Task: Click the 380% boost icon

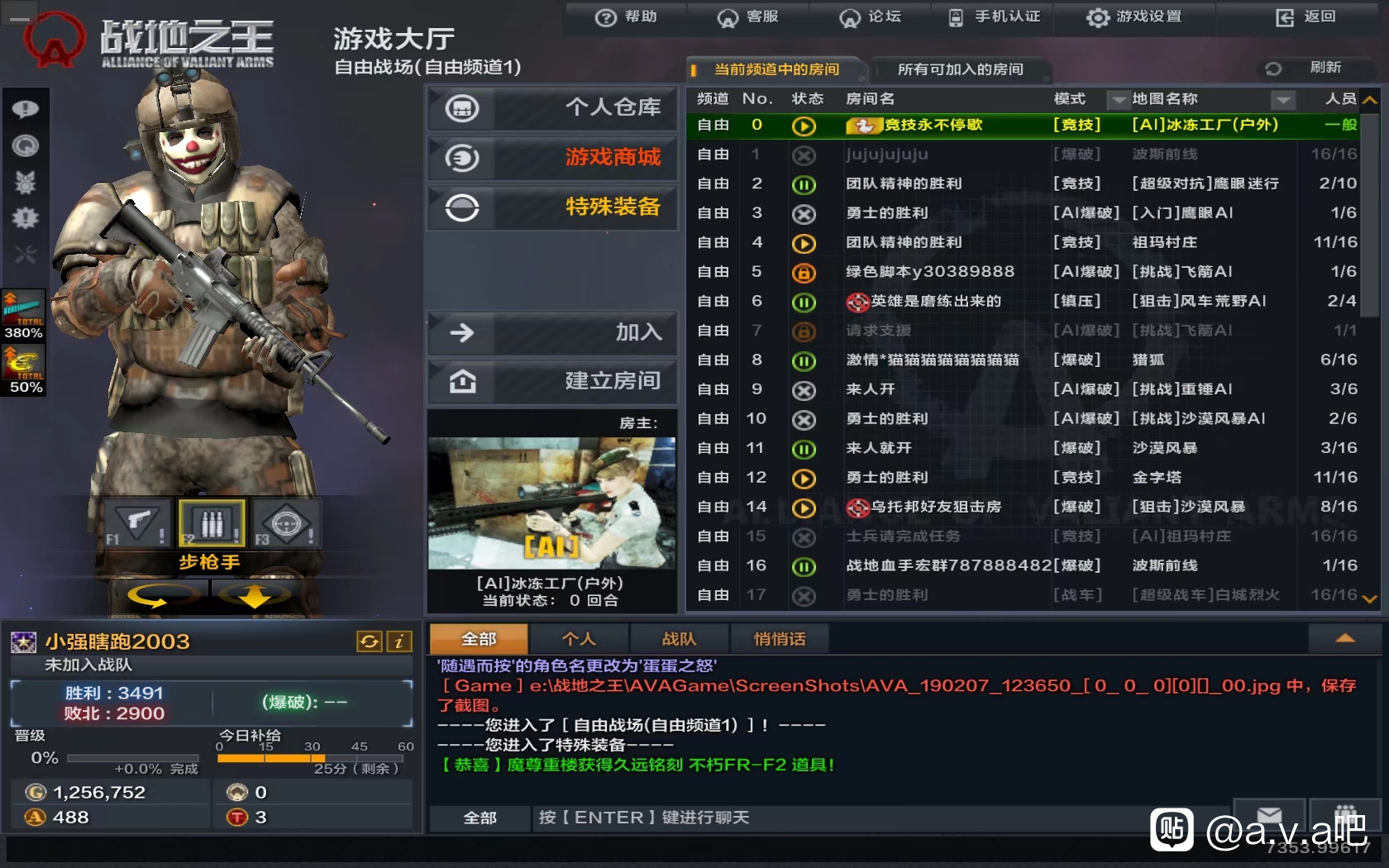Action: 23,315
